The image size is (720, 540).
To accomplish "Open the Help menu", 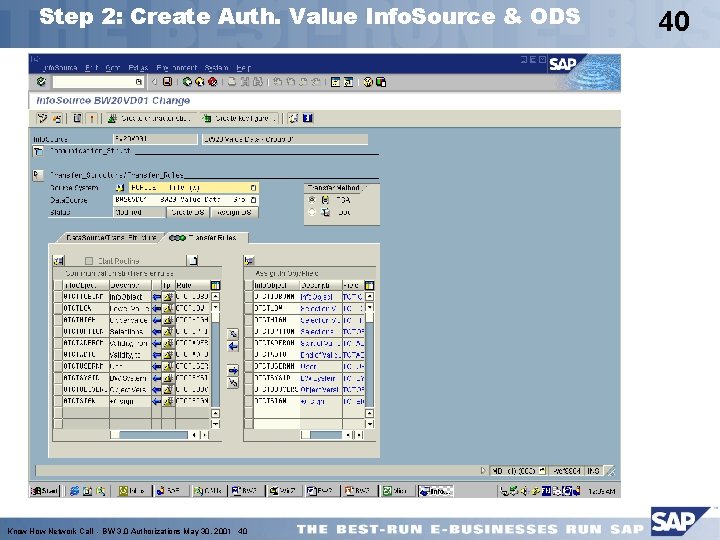I will (x=243, y=68).
